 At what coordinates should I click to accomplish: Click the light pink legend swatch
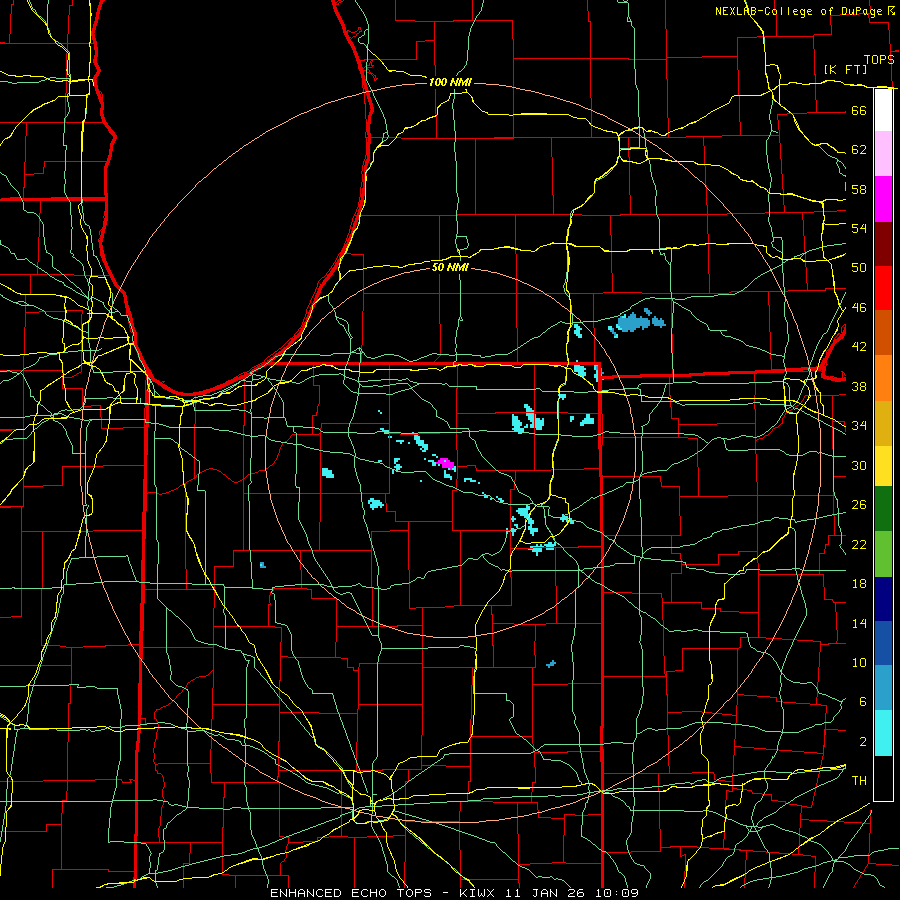pyautogui.click(x=883, y=154)
